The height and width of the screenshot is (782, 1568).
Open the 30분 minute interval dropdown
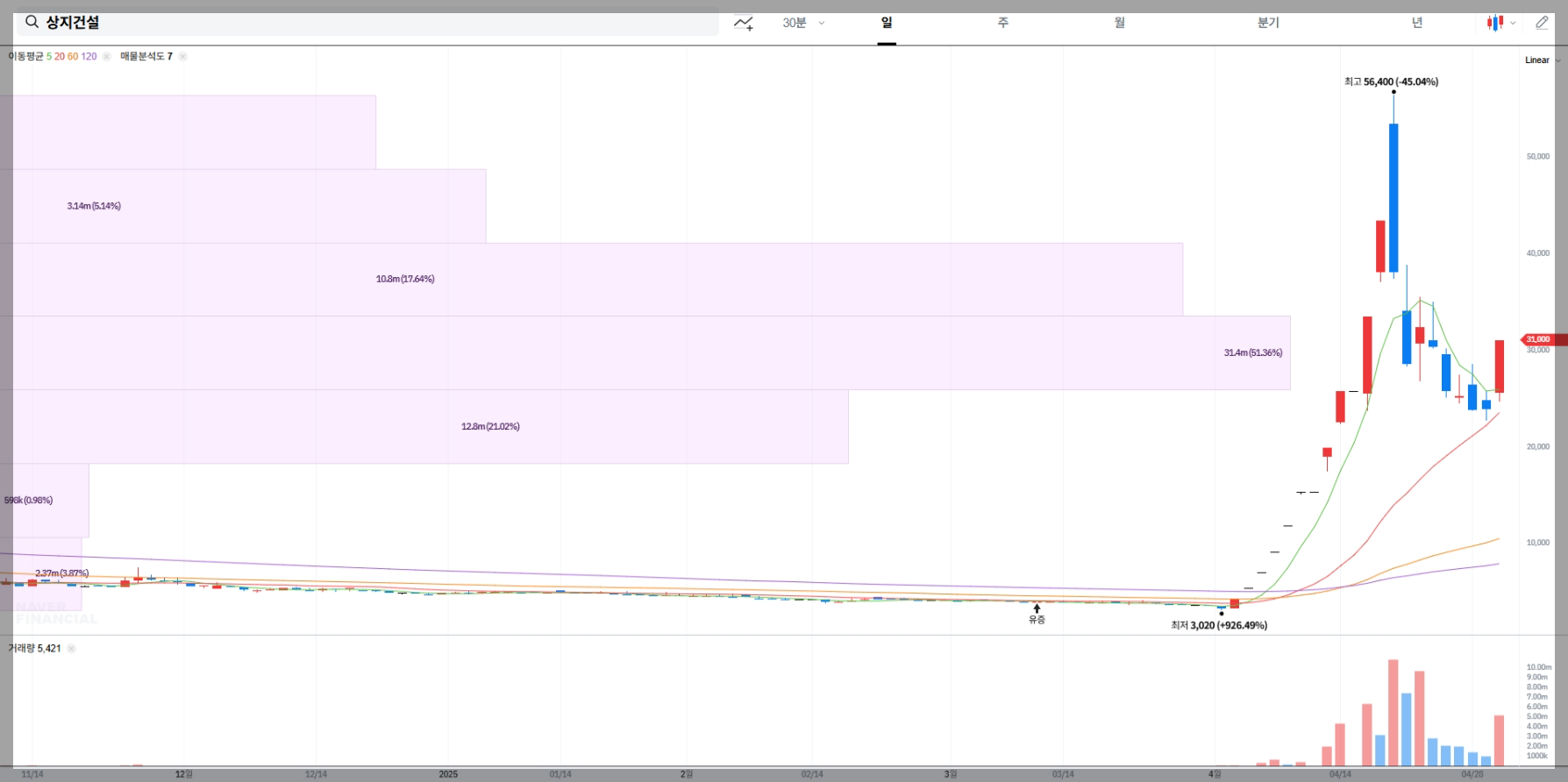click(803, 23)
